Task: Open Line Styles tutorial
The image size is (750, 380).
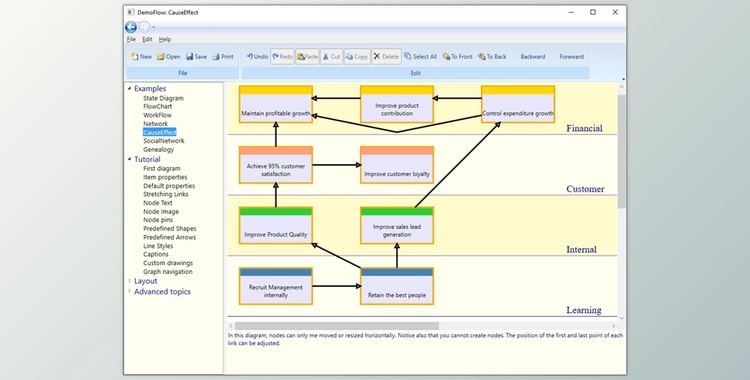Action: [x=158, y=246]
